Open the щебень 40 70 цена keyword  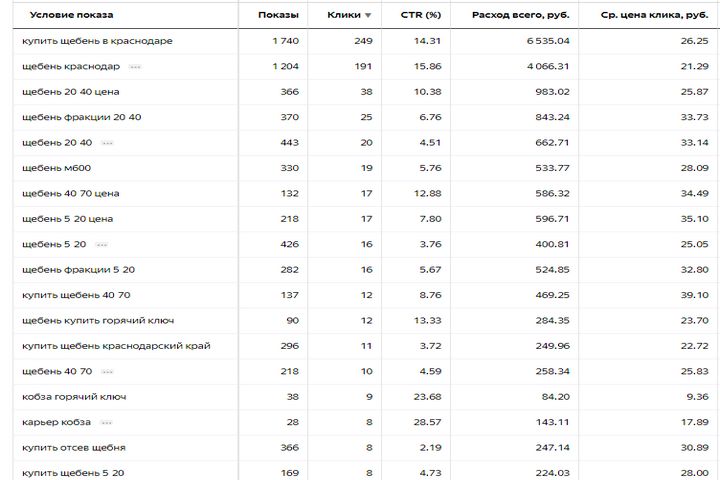[x=70, y=193]
